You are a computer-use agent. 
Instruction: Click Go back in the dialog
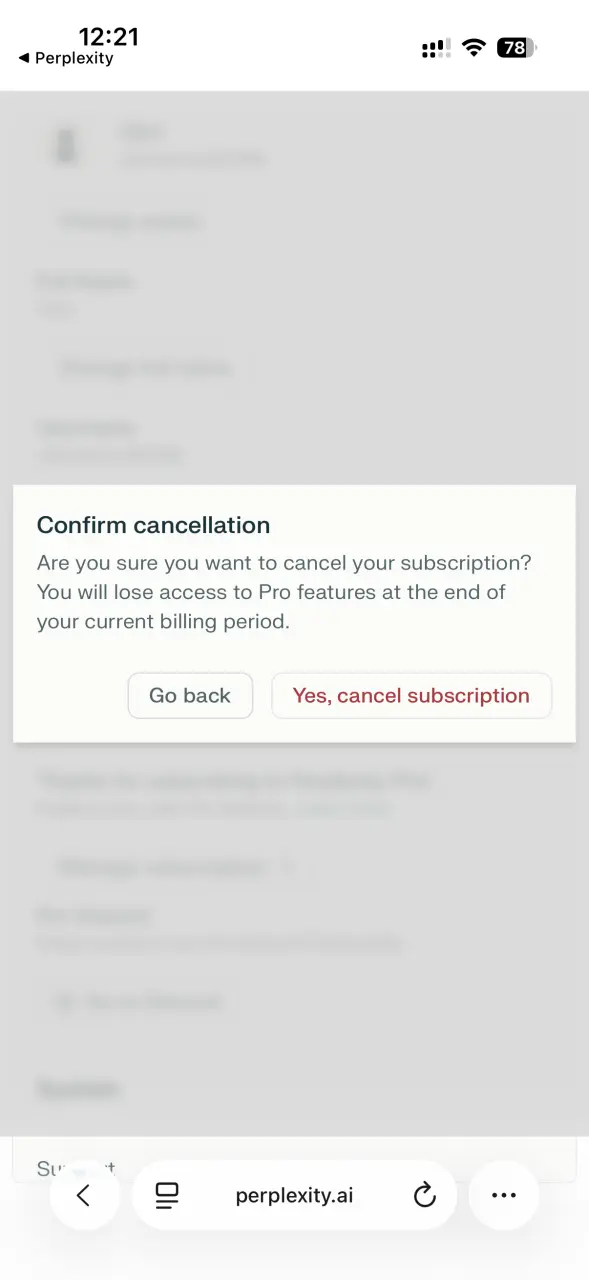click(x=190, y=696)
